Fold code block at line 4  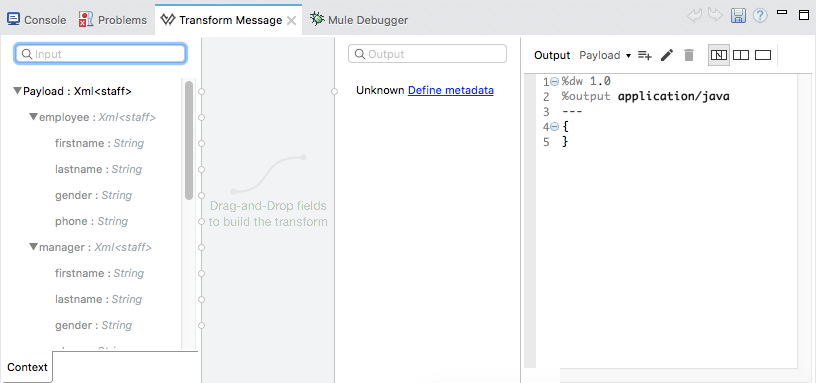coord(555,126)
